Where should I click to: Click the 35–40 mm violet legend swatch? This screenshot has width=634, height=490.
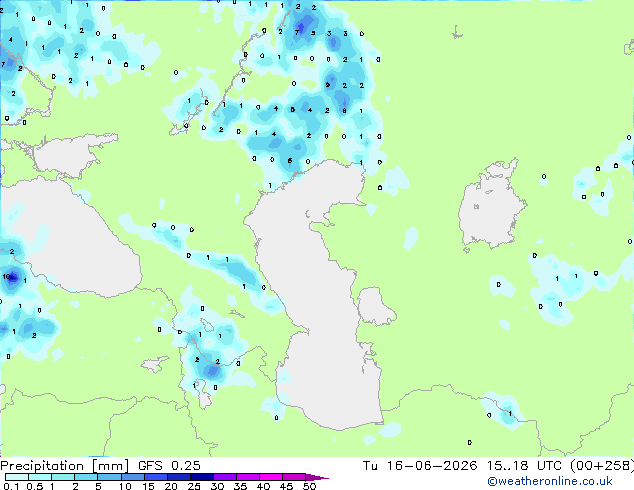tap(247, 477)
